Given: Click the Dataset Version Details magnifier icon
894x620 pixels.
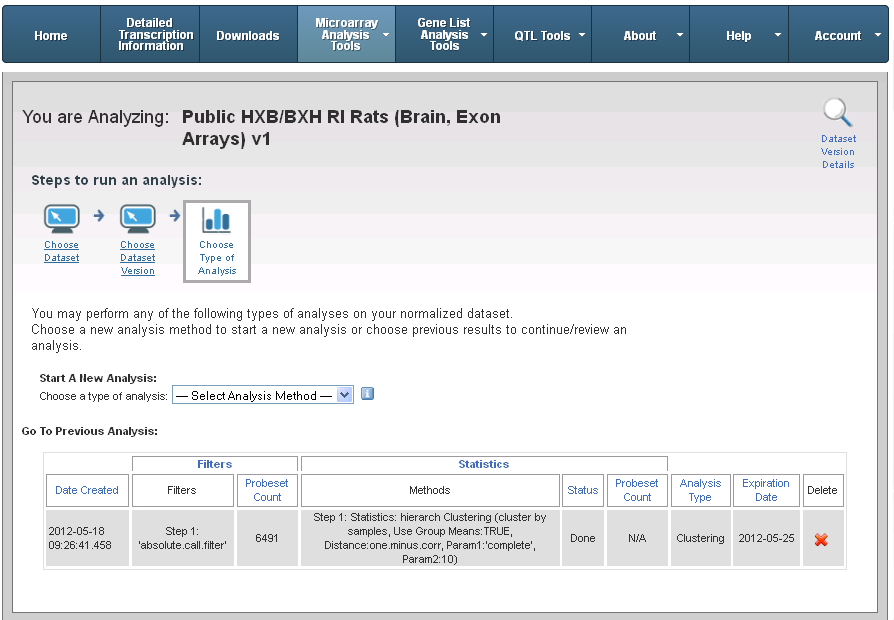Looking at the screenshot, I should [837, 113].
